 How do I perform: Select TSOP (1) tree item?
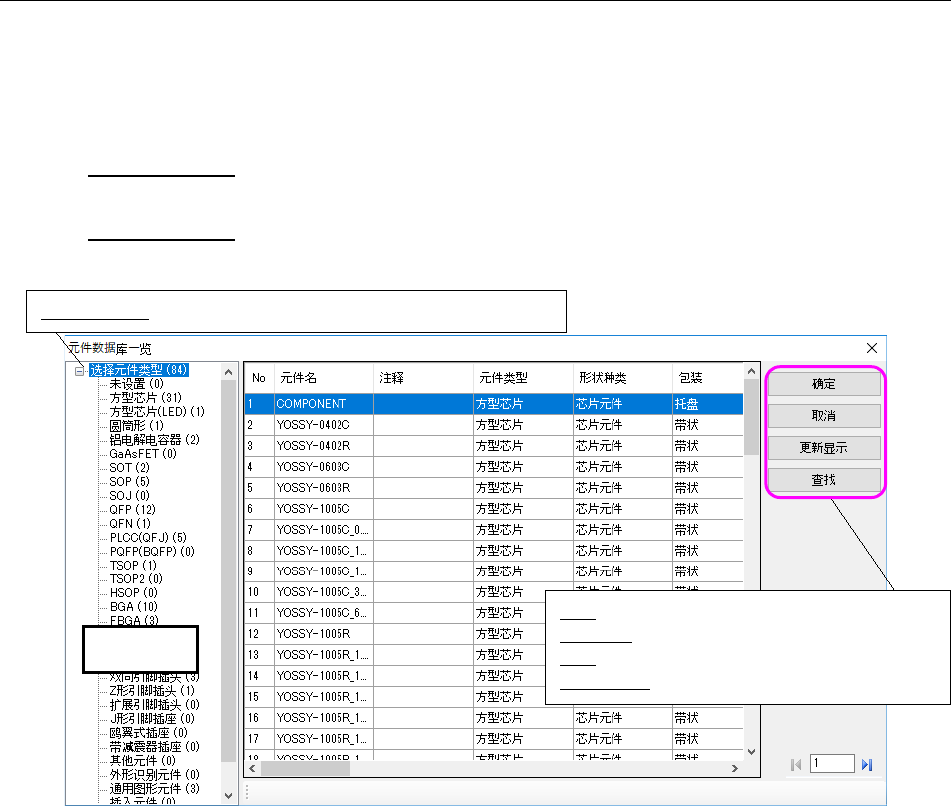(x=133, y=565)
